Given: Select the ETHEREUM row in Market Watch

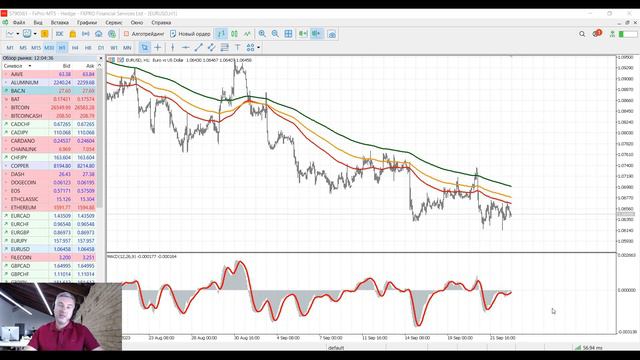Looking at the screenshot, I should tap(49, 207).
